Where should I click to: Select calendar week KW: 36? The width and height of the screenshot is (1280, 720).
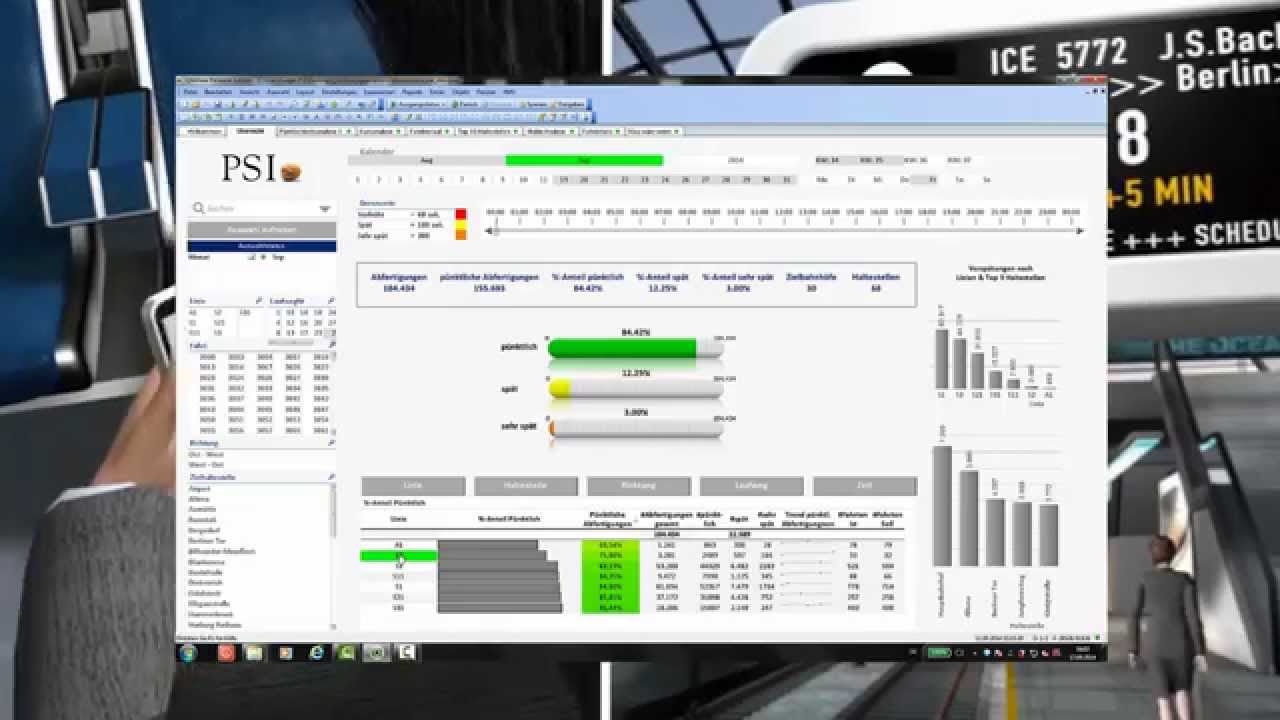[x=916, y=160]
